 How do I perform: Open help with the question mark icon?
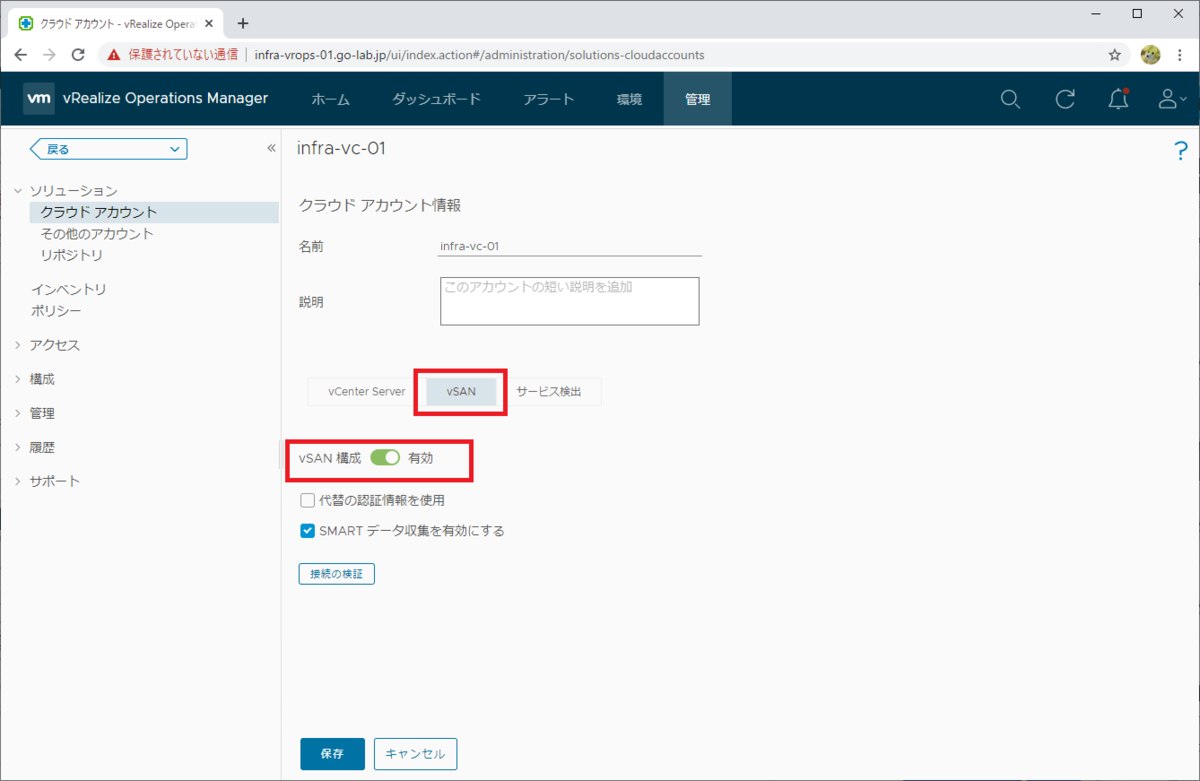(1181, 150)
